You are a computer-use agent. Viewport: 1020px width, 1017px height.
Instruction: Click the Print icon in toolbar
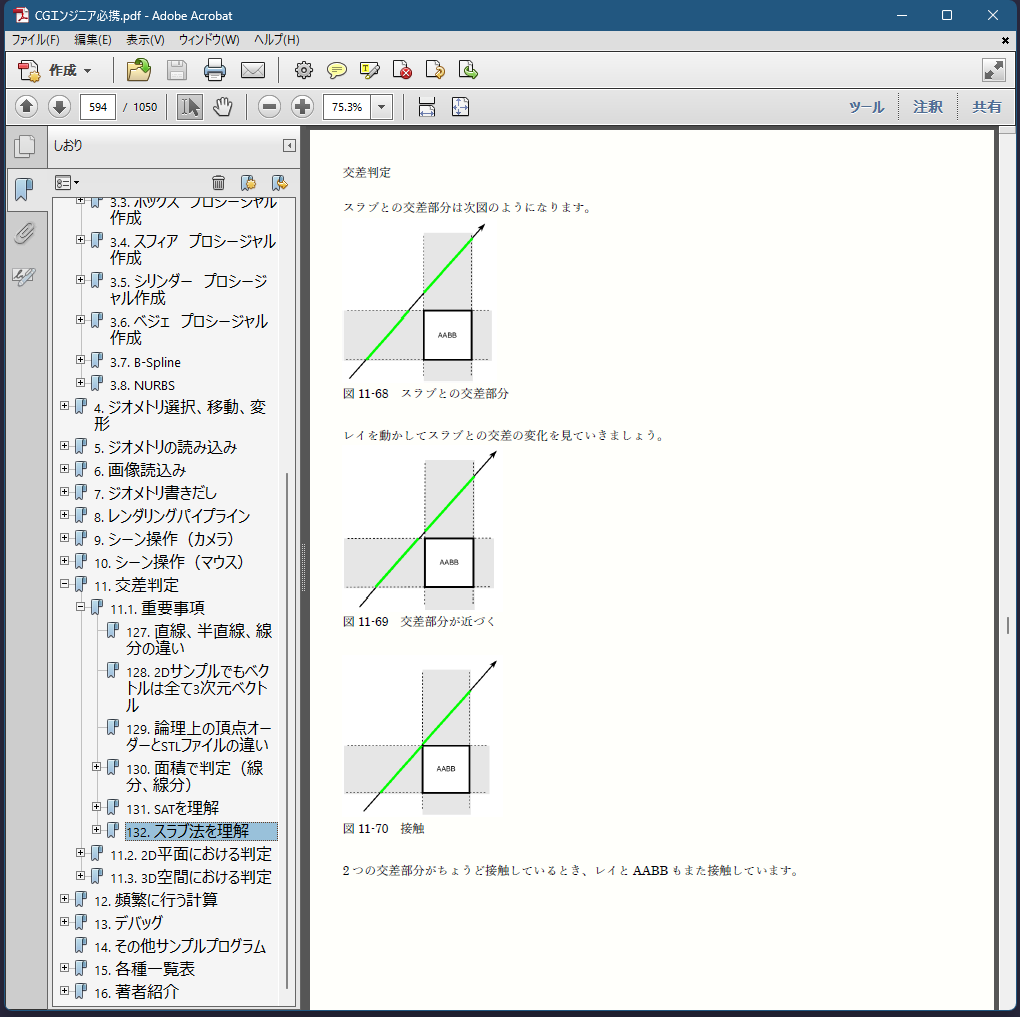(215, 70)
